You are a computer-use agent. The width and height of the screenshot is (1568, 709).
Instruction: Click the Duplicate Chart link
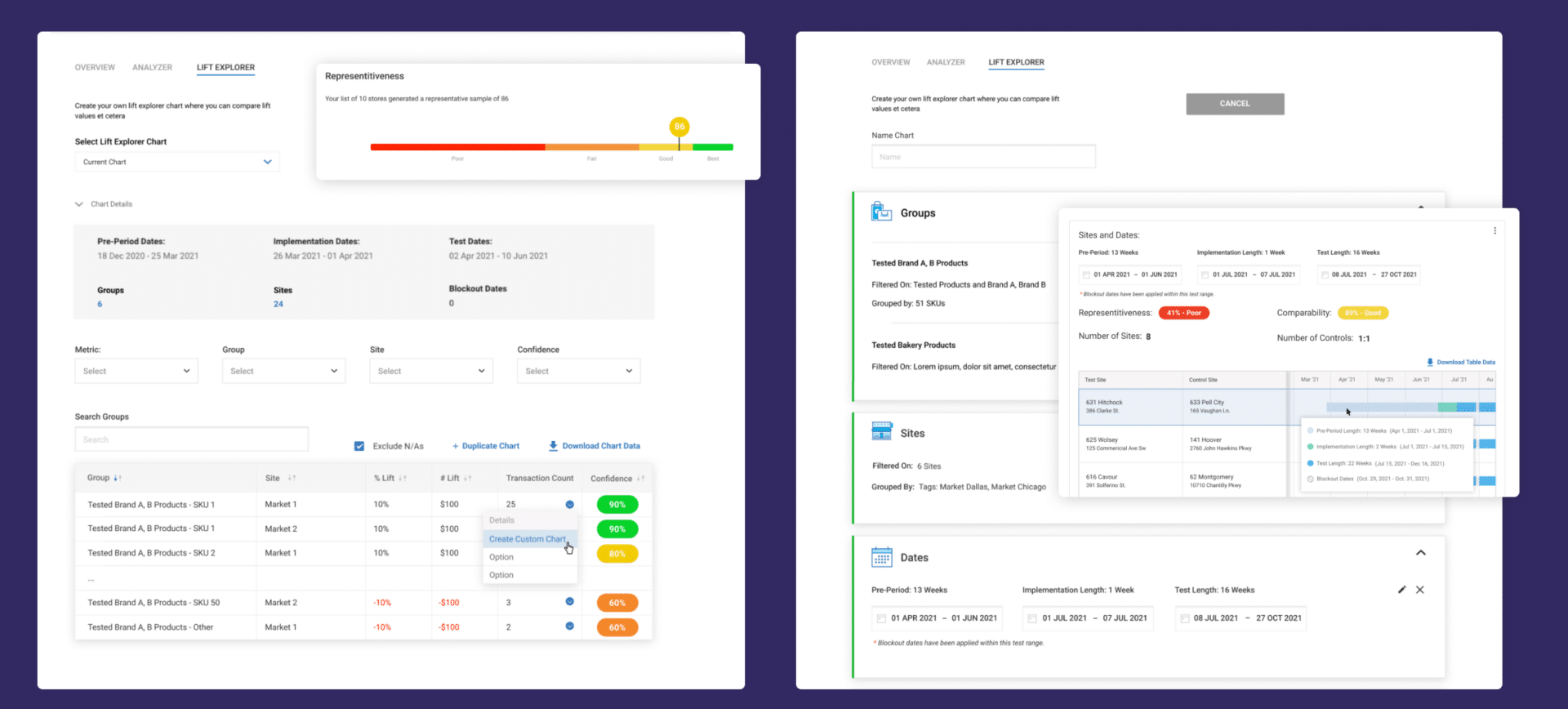point(486,446)
